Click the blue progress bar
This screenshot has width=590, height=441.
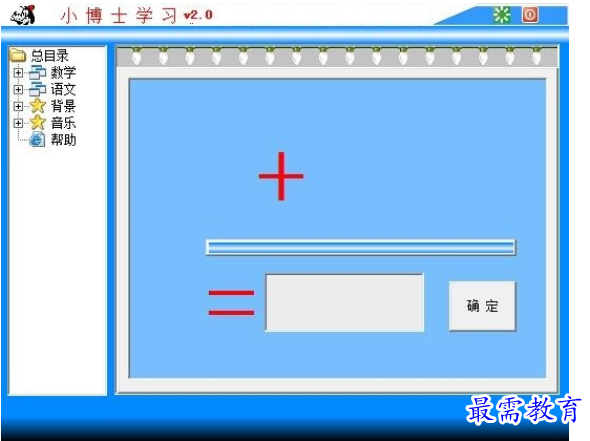361,248
